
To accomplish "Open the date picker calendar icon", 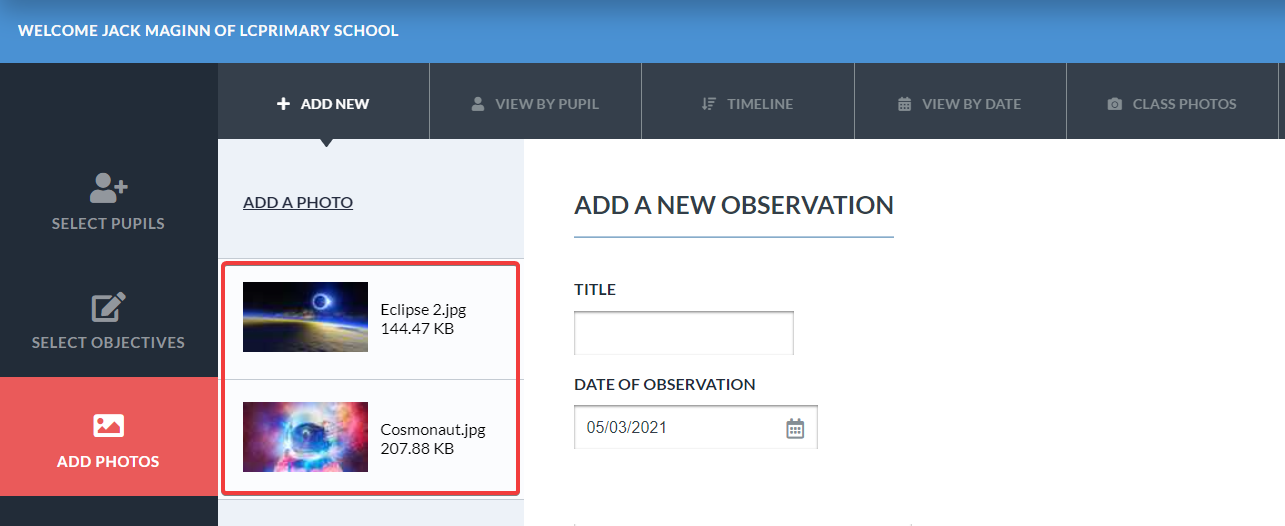I will (795, 428).
